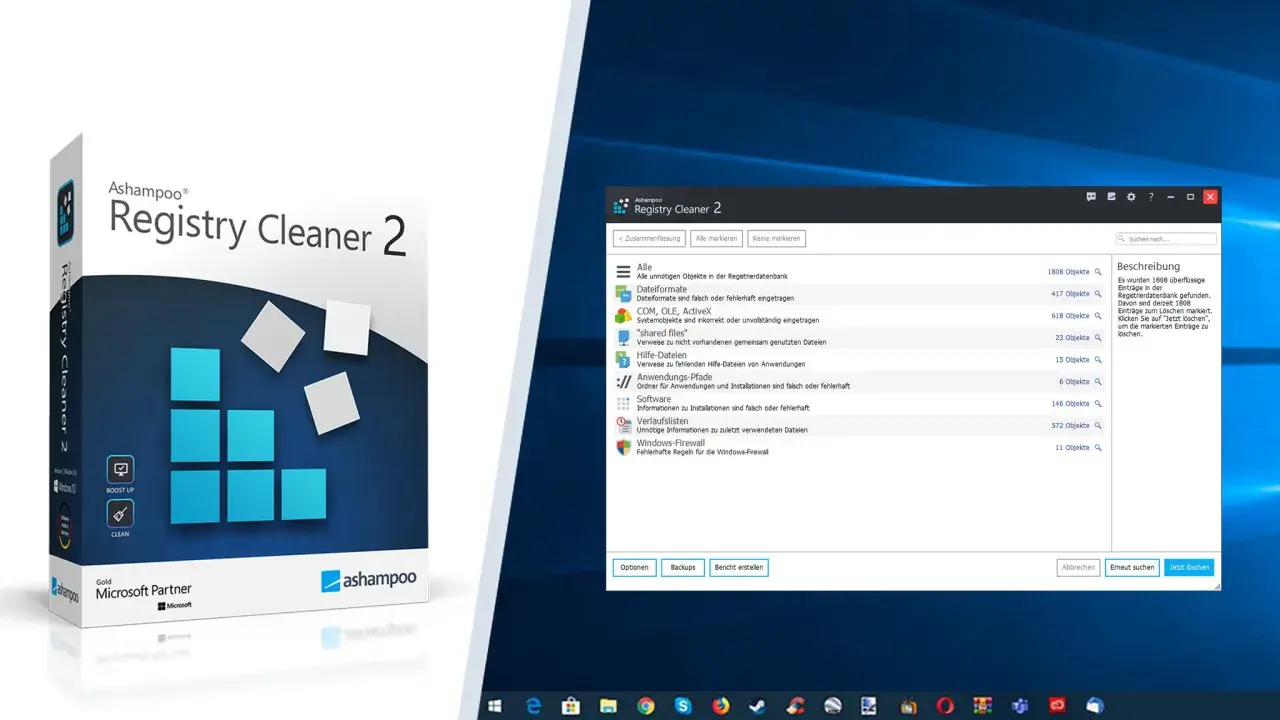Image resolution: width=1280 pixels, height=720 pixels.
Task: Click the Dateiformate category icon
Action: click(x=623, y=293)
